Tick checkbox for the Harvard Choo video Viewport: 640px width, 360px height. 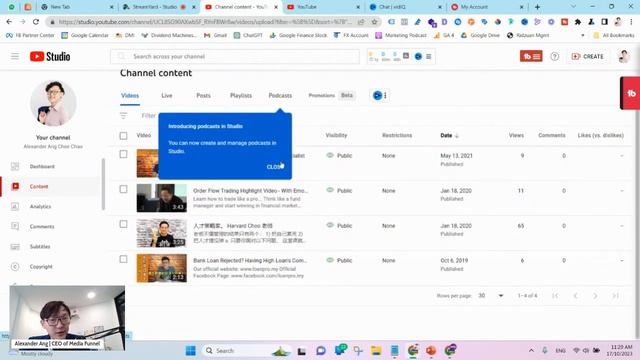123,224
